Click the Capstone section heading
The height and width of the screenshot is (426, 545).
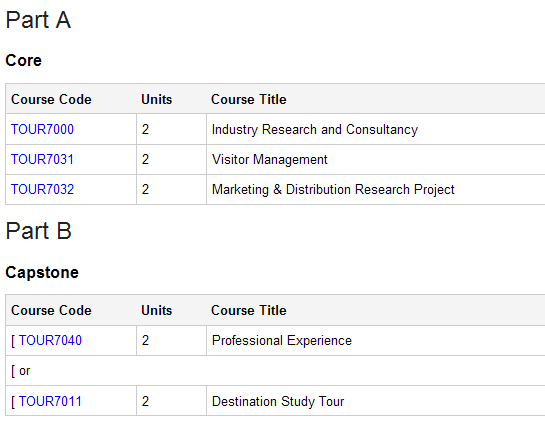tap(42, 272)
